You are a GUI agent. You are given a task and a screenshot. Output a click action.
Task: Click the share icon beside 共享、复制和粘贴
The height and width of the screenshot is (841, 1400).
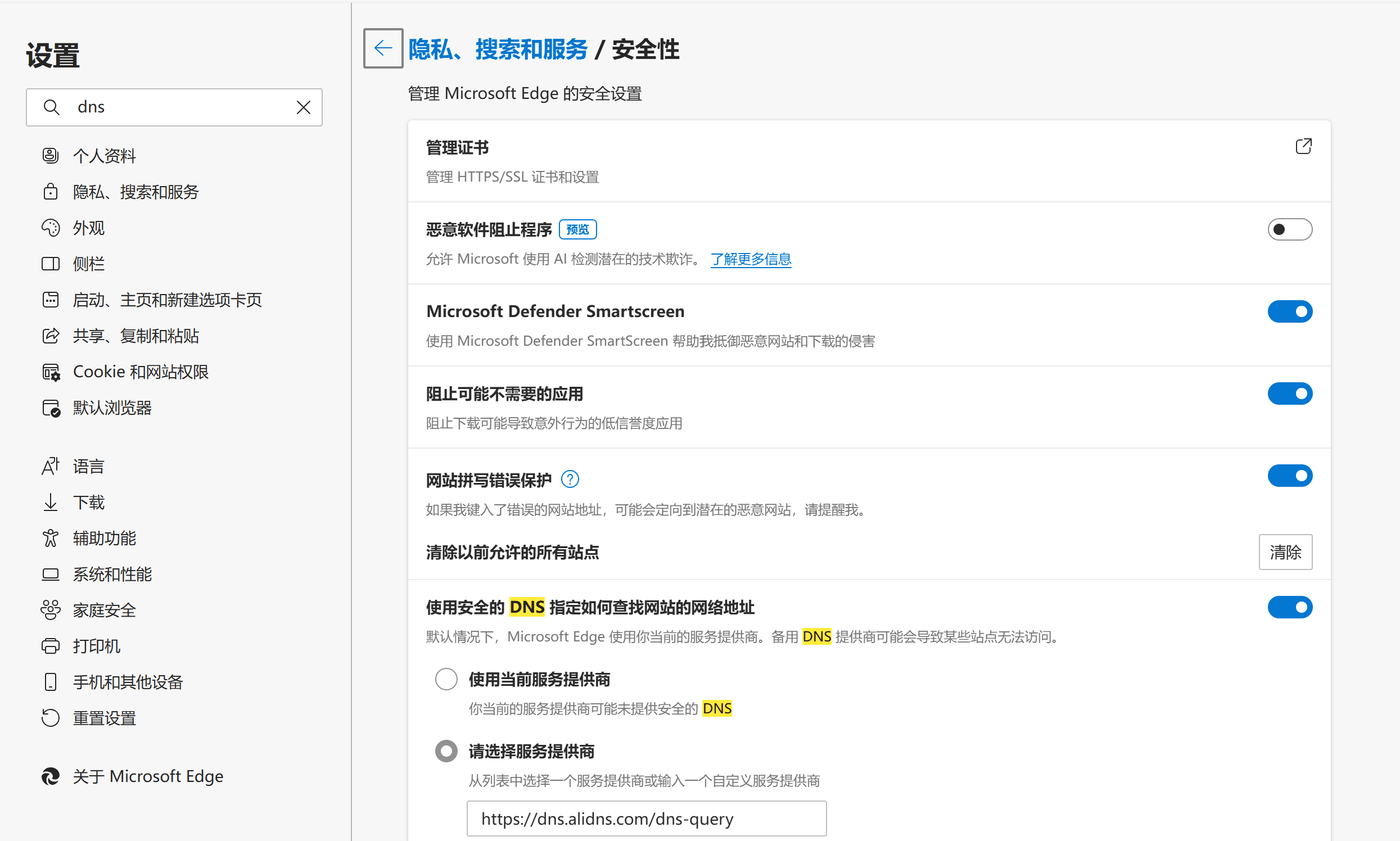(x=51, y=336)
